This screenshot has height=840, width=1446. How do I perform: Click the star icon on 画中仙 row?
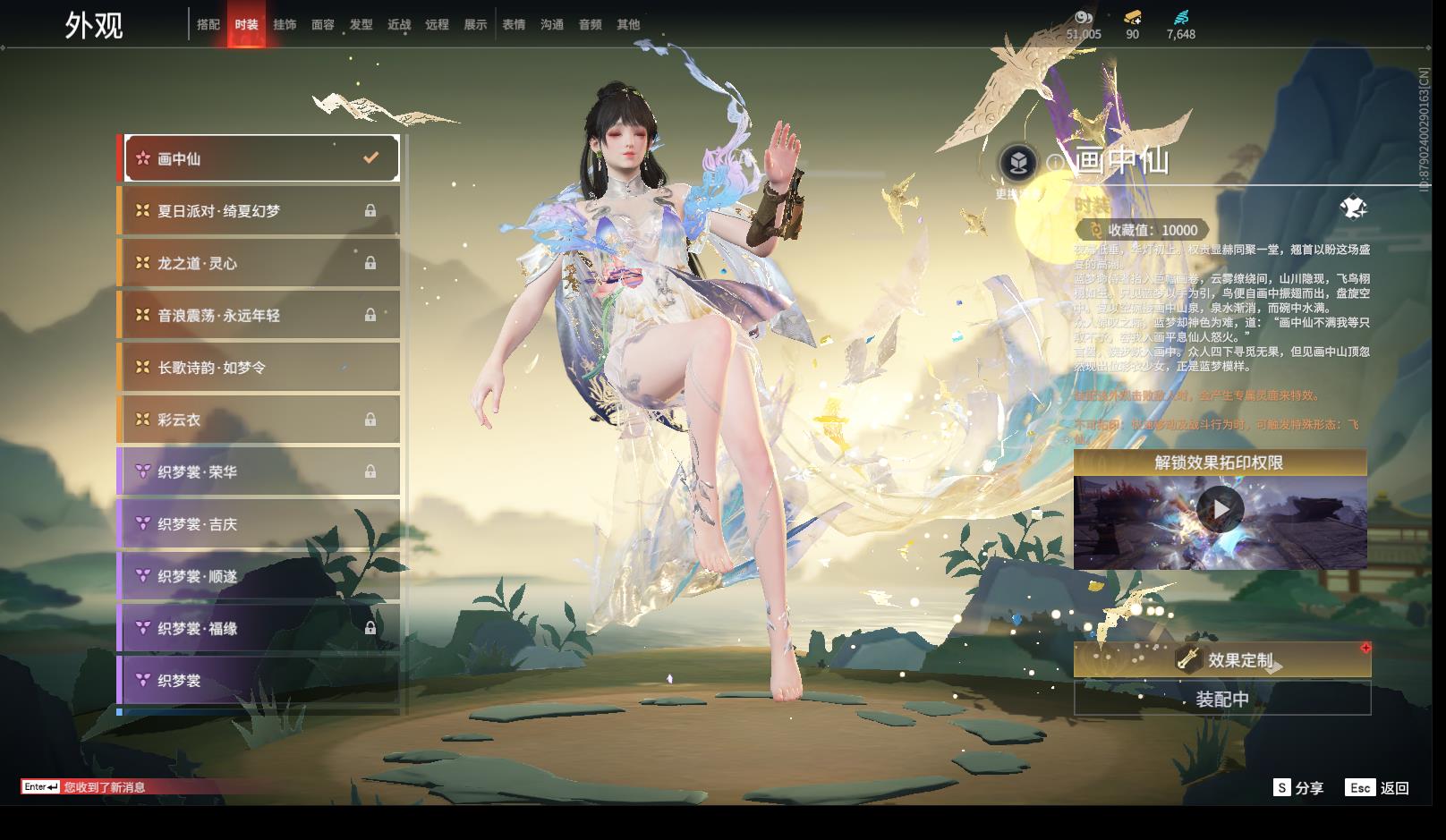142,158
